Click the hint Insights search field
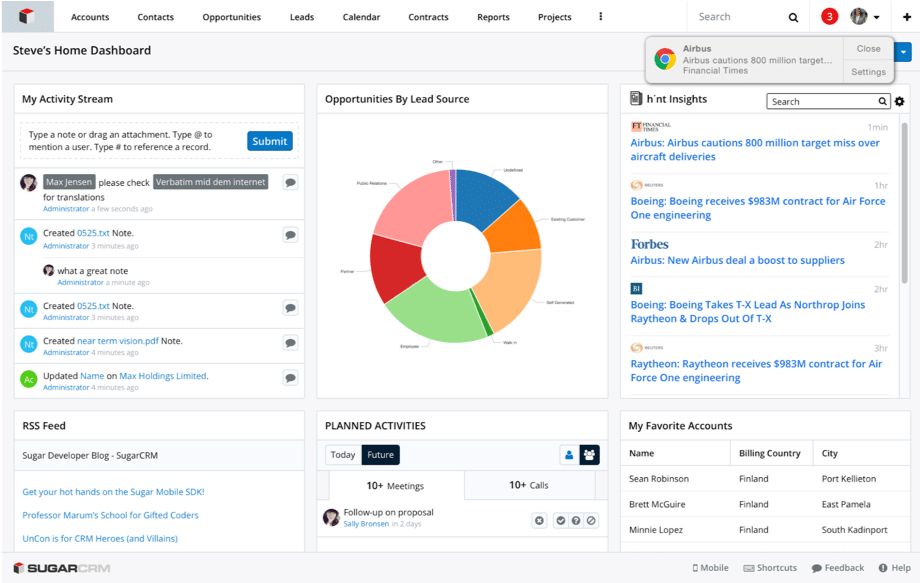Image resolution: width=920 pixels, height=583 pixels. 821,101
